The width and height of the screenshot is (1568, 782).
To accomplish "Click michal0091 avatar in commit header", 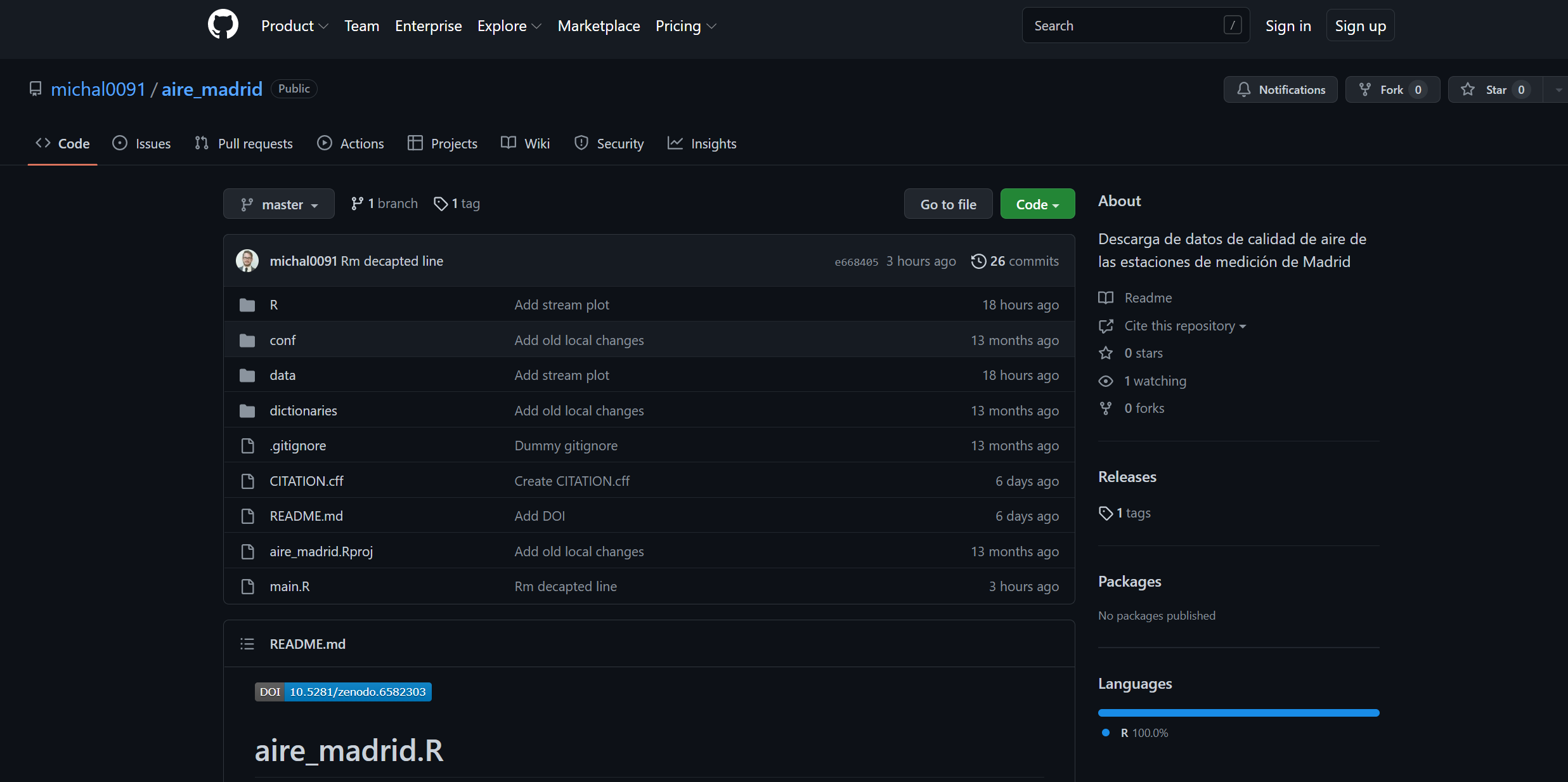I will point(247,261).
